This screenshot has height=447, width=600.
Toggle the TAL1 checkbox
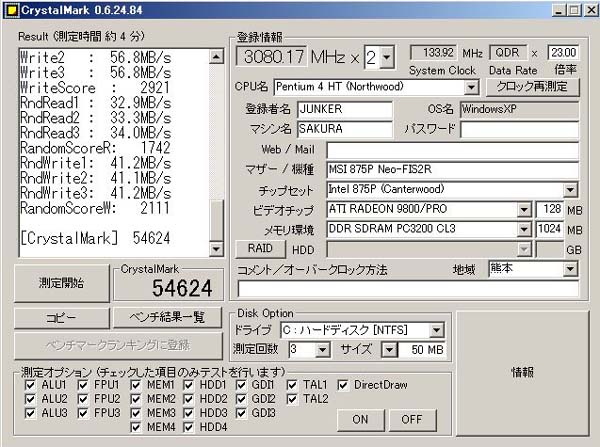292,385
